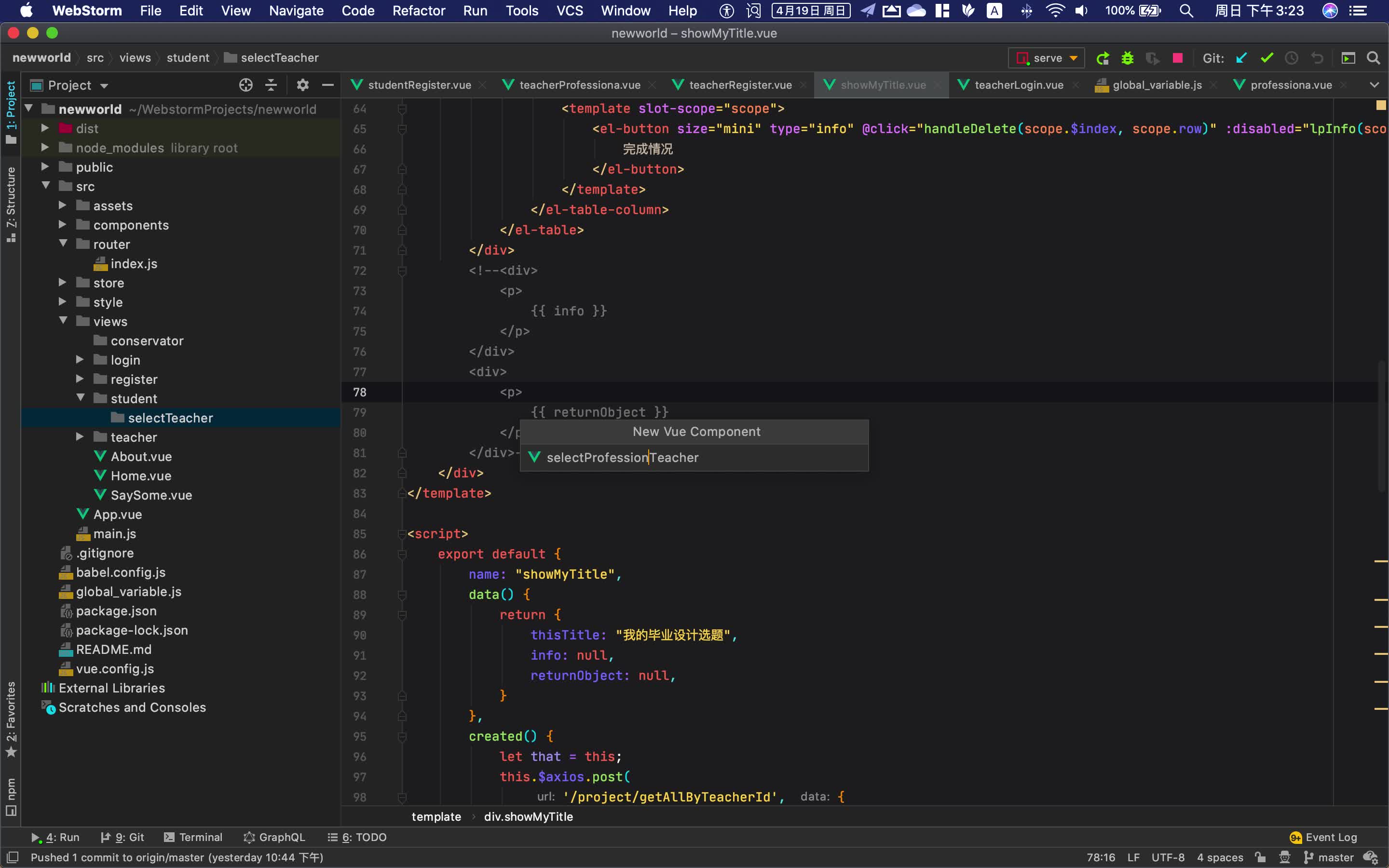This screenshot has height=868, width=1389.
Task: Toggle the Favorites tool window
Action: 11,719
